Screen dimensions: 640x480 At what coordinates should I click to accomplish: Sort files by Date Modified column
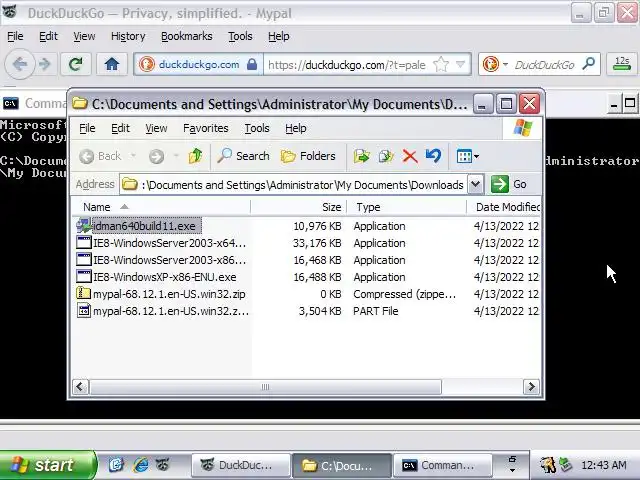coord(504,207)
